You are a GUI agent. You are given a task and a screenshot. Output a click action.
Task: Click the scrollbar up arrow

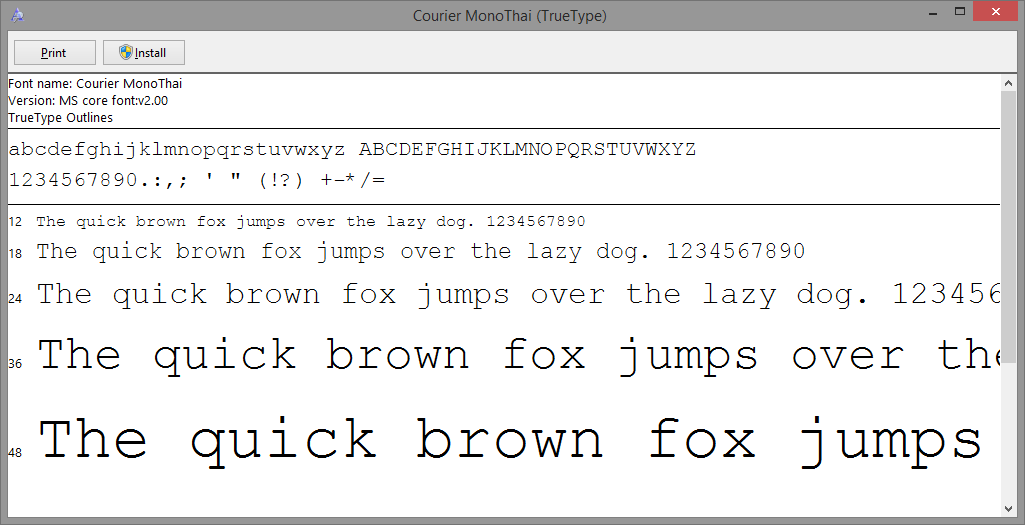click(x=1007, y=82)
